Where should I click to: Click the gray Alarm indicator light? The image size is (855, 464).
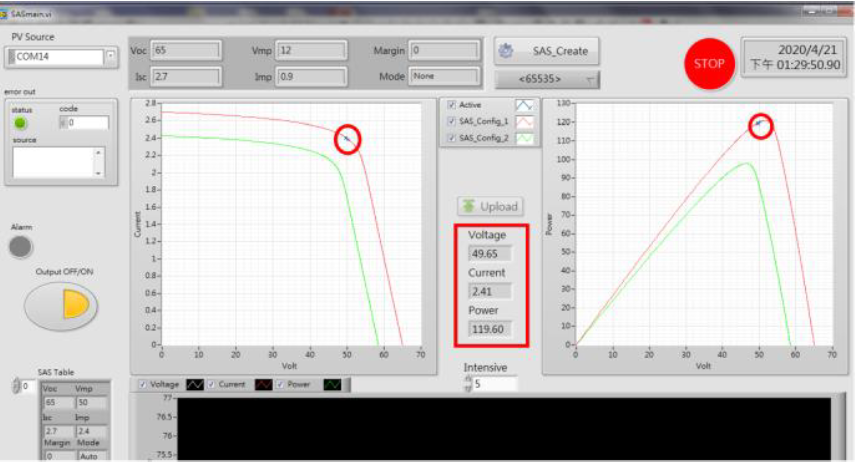[x=21, y=247]
